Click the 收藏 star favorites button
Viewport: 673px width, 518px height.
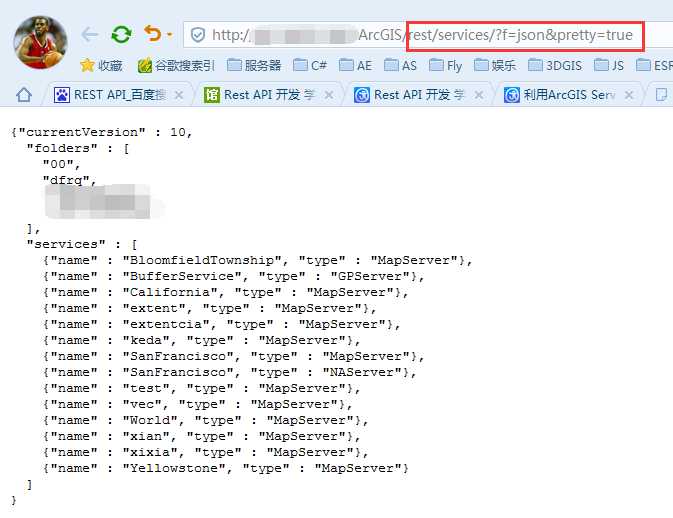[101, 66]
